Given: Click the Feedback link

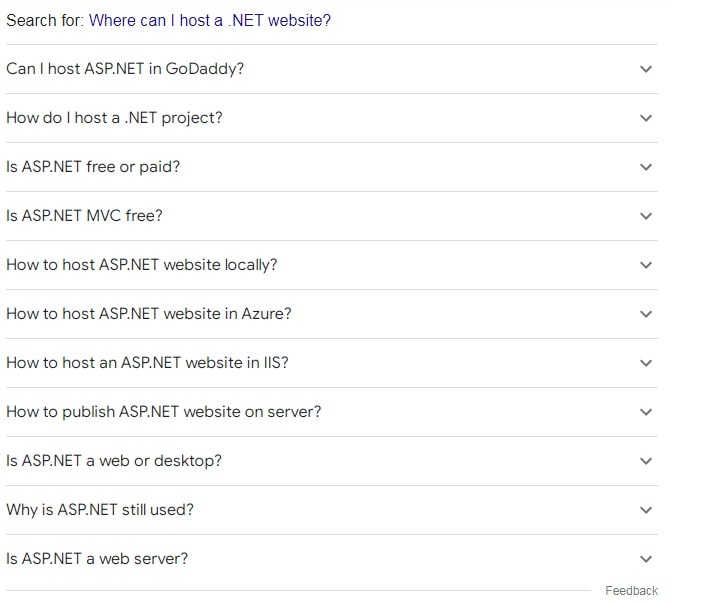Looking at the screenshot, I should pos(631,591).
